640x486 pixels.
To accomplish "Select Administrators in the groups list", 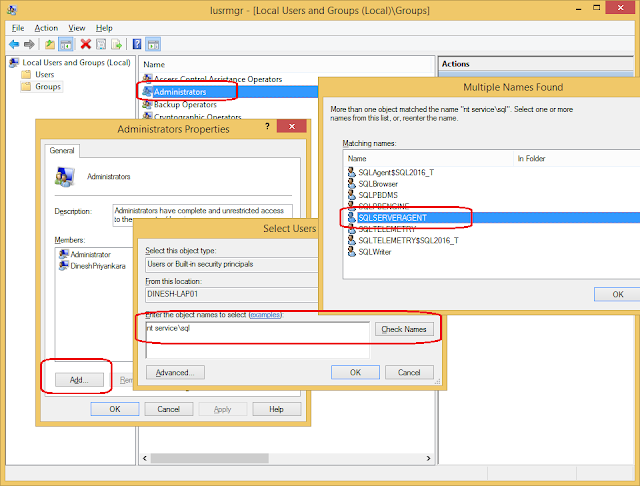I will pos(180,92).
